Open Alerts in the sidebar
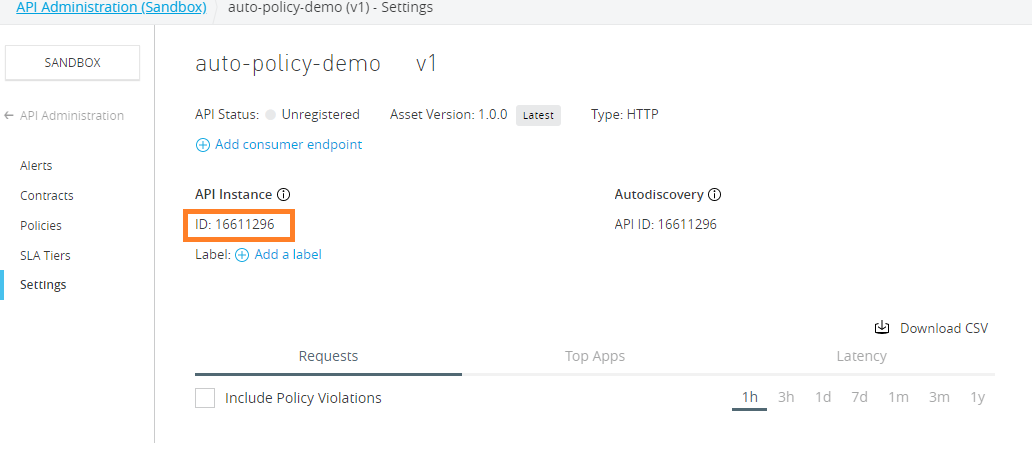 point(36,166)
